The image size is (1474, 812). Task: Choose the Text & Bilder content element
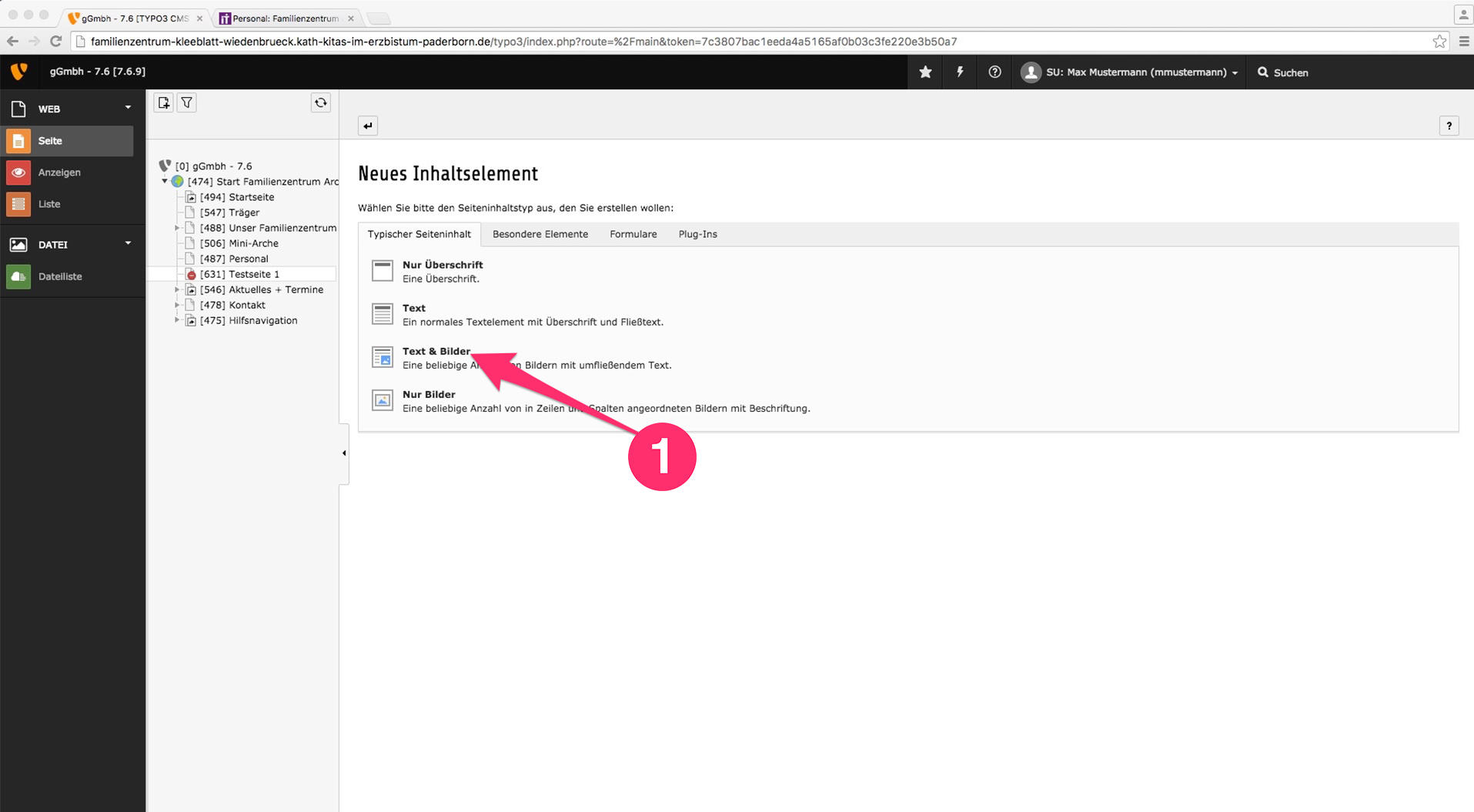tap(436, 352)
